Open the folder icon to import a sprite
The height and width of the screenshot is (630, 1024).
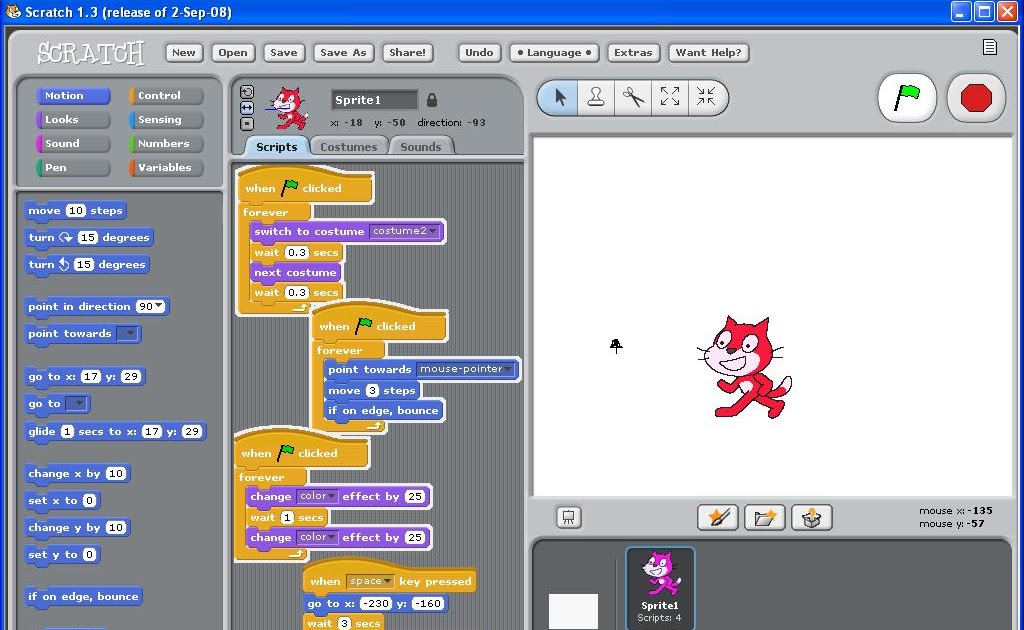click(x=764, y=517)
